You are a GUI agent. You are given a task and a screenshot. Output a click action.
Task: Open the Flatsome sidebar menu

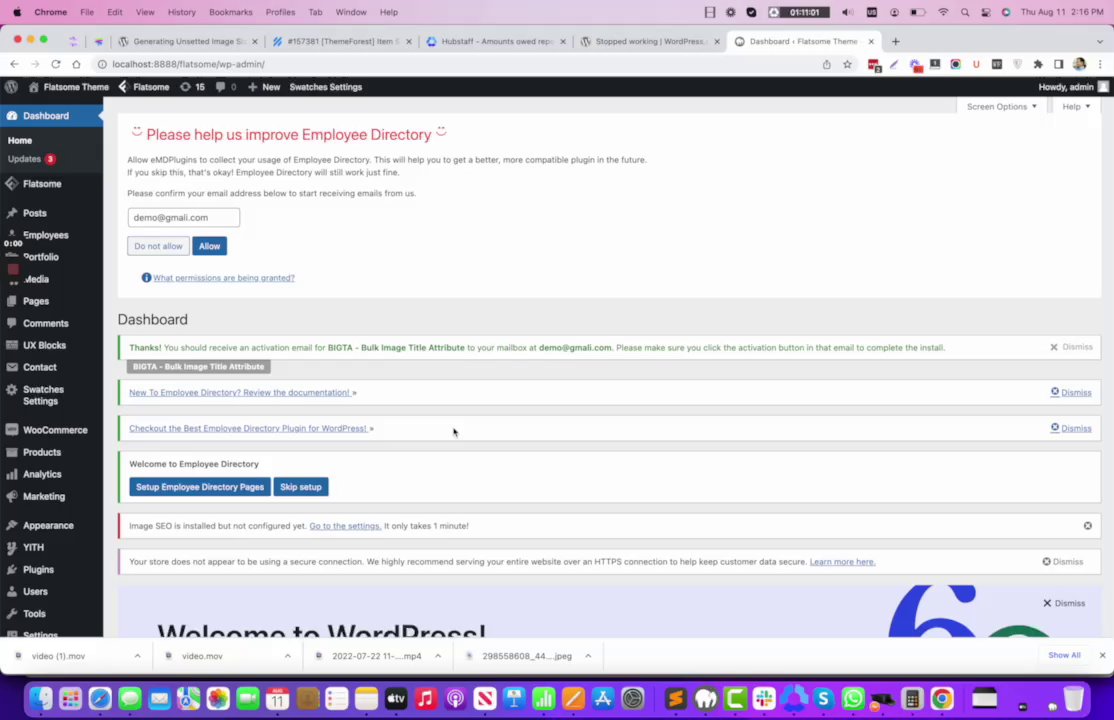click(42, 184)
